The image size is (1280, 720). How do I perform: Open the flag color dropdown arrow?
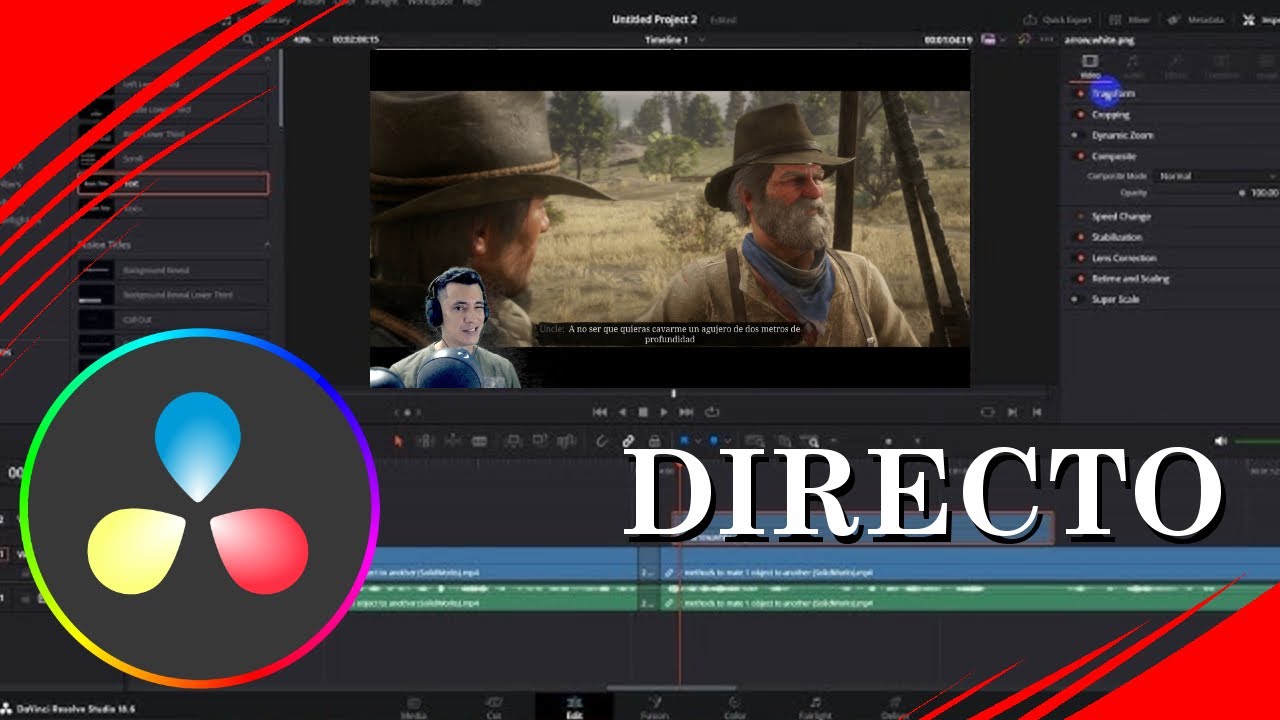tap(698, 441)
